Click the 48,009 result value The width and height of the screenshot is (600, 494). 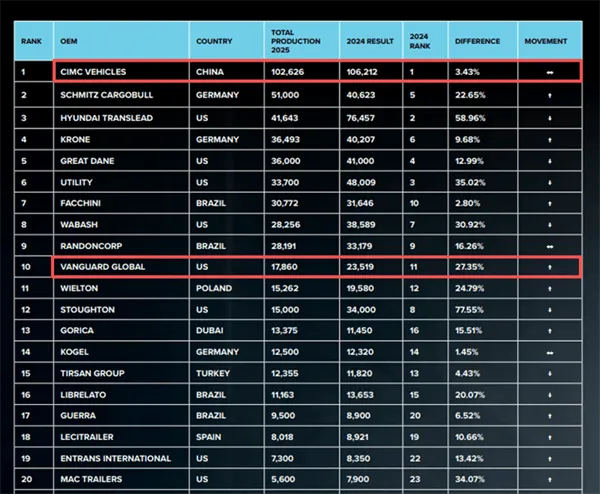pyautogui.click(x=361, y=182)
